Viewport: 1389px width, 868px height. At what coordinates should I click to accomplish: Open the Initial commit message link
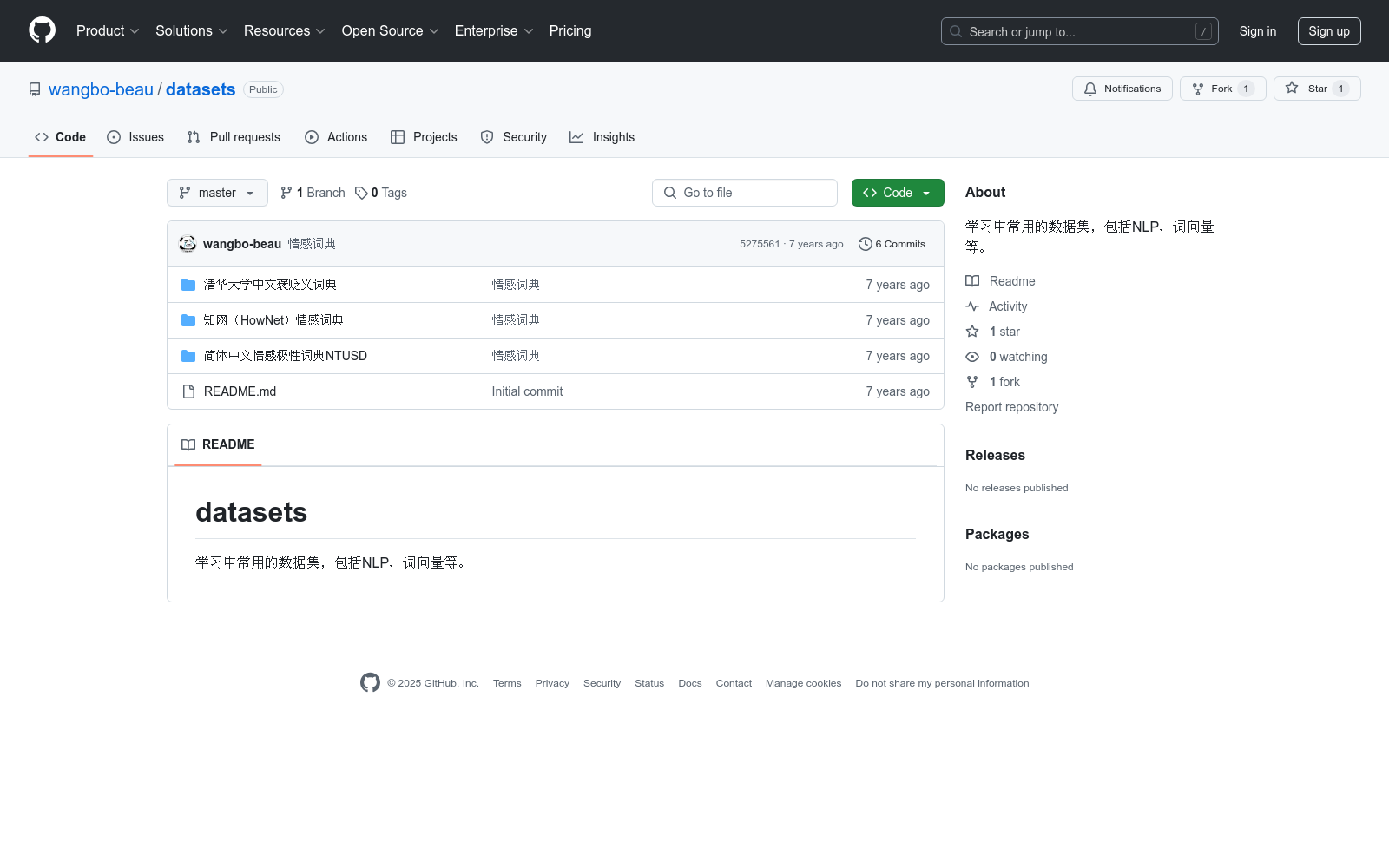pos(527,391)
